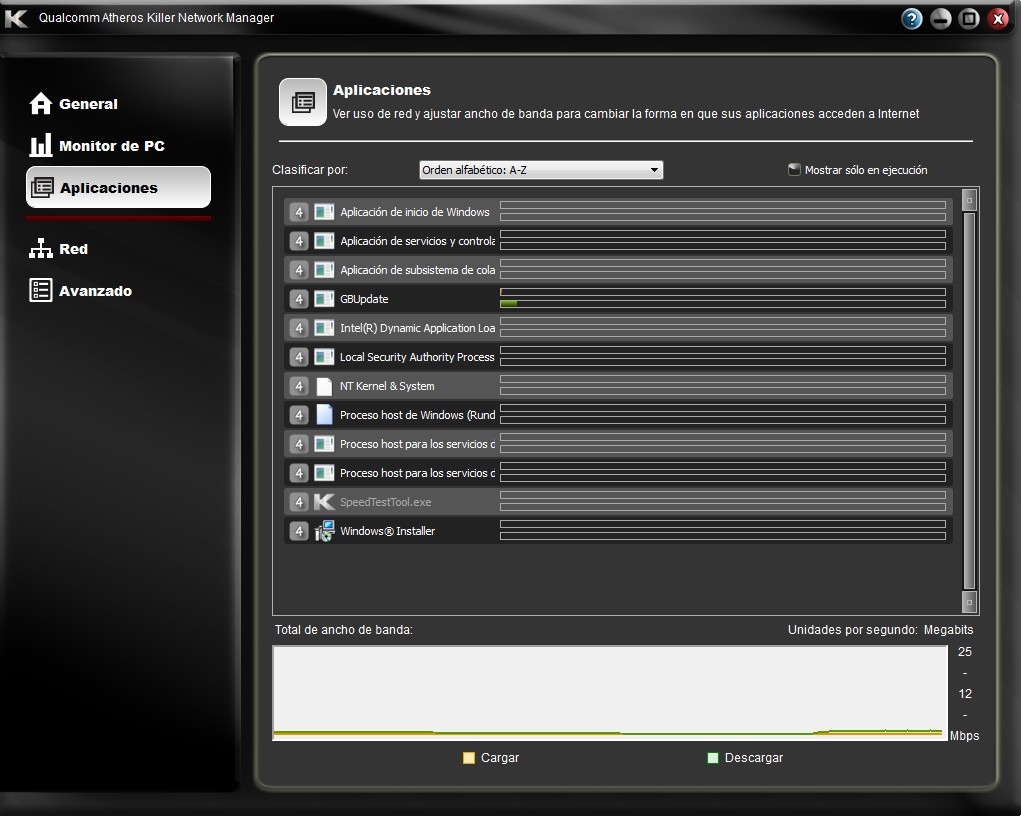Click Aplicación de inicio de Windows upload bar
This screenshot has height=818, width=1021.
pyautogui.click(x=723, y=205)
